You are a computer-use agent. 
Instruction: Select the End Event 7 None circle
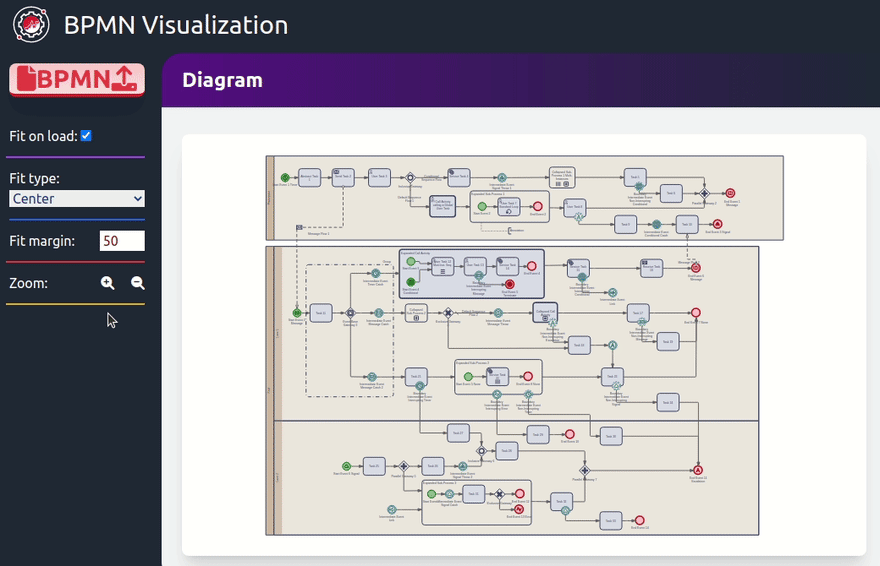[x=696, y=312]
